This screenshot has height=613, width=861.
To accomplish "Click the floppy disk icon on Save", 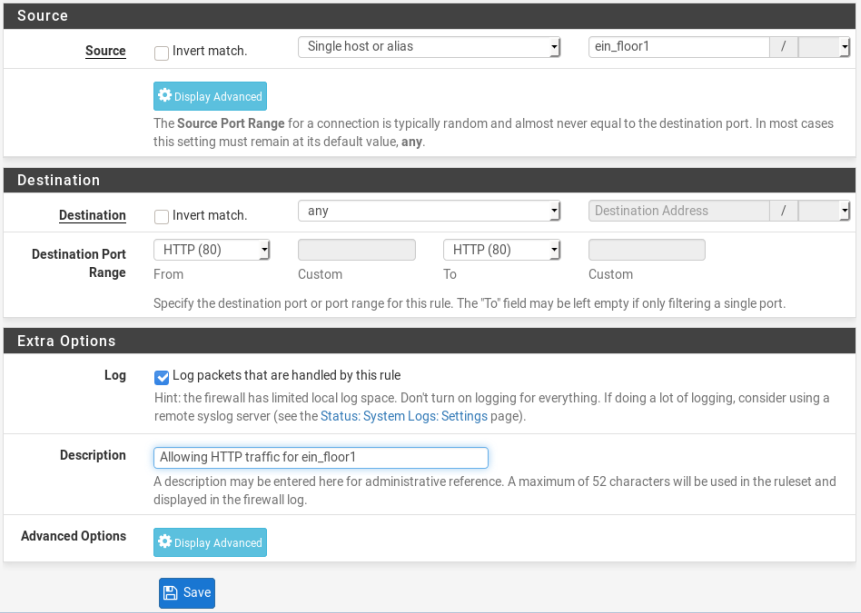I will [x=170, y=593].
